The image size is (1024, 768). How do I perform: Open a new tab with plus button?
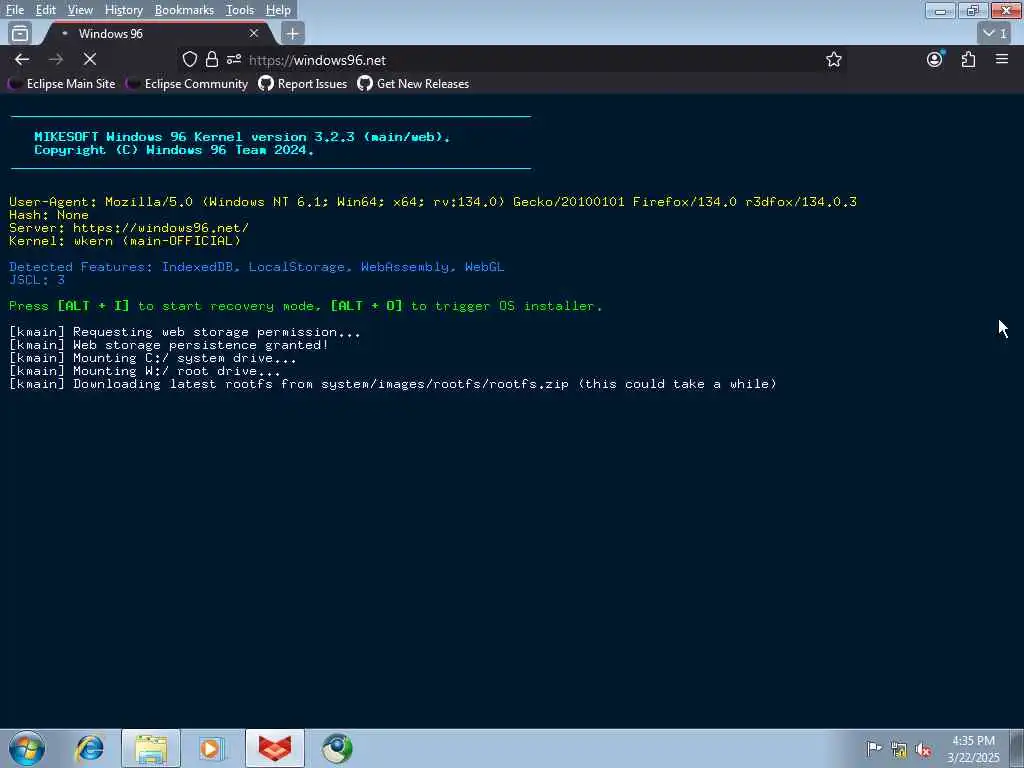(293, 33)
